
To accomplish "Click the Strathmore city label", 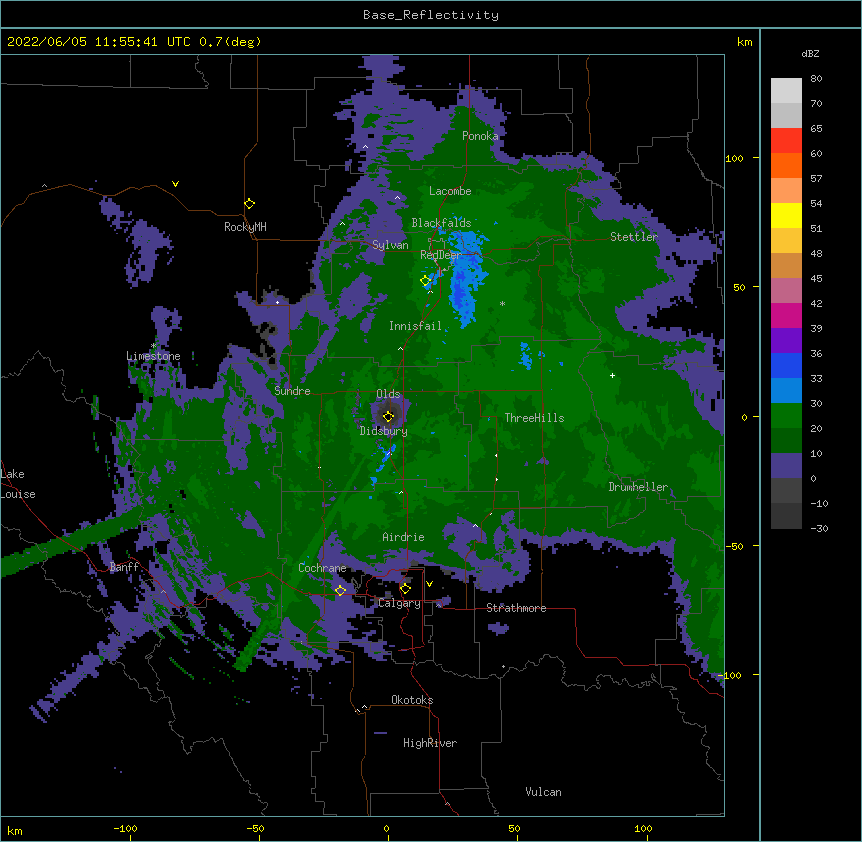I will coord(516,608).
